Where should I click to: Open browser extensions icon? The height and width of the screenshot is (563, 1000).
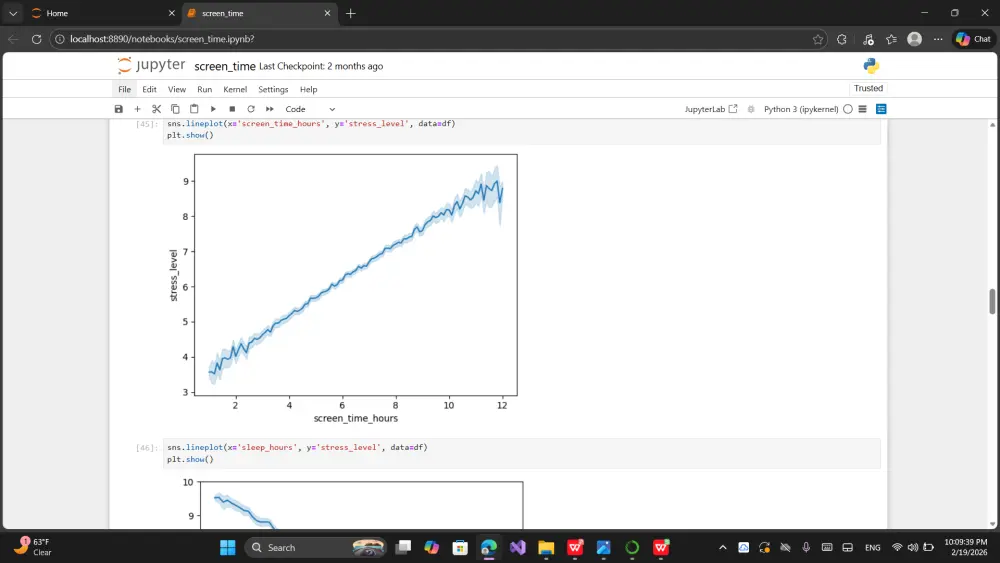842,39
